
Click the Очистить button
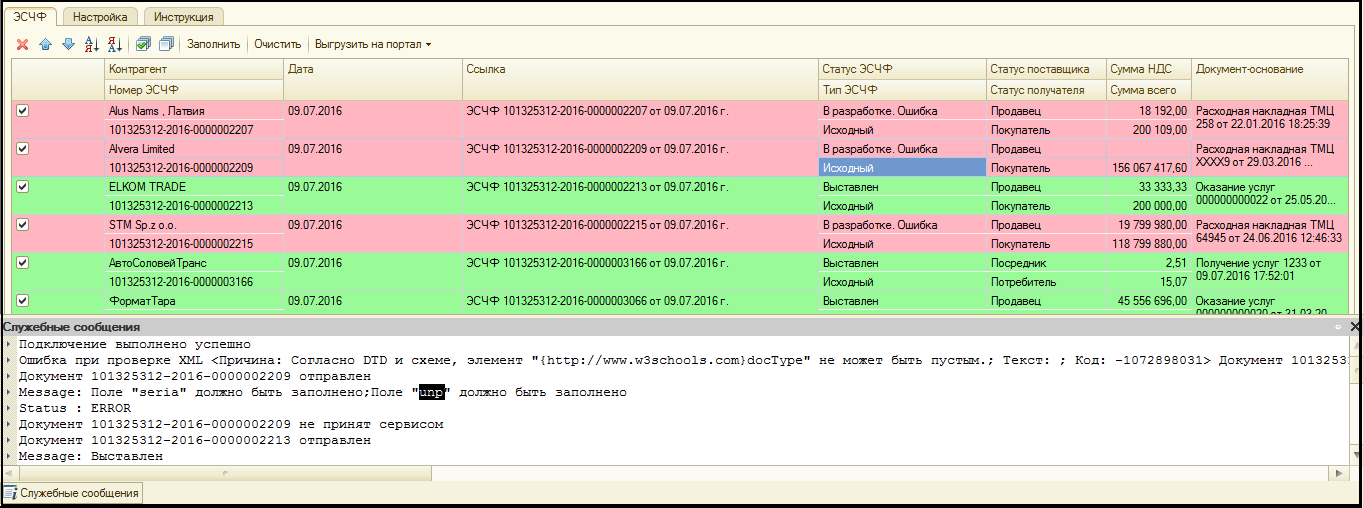tap(277, 44)
